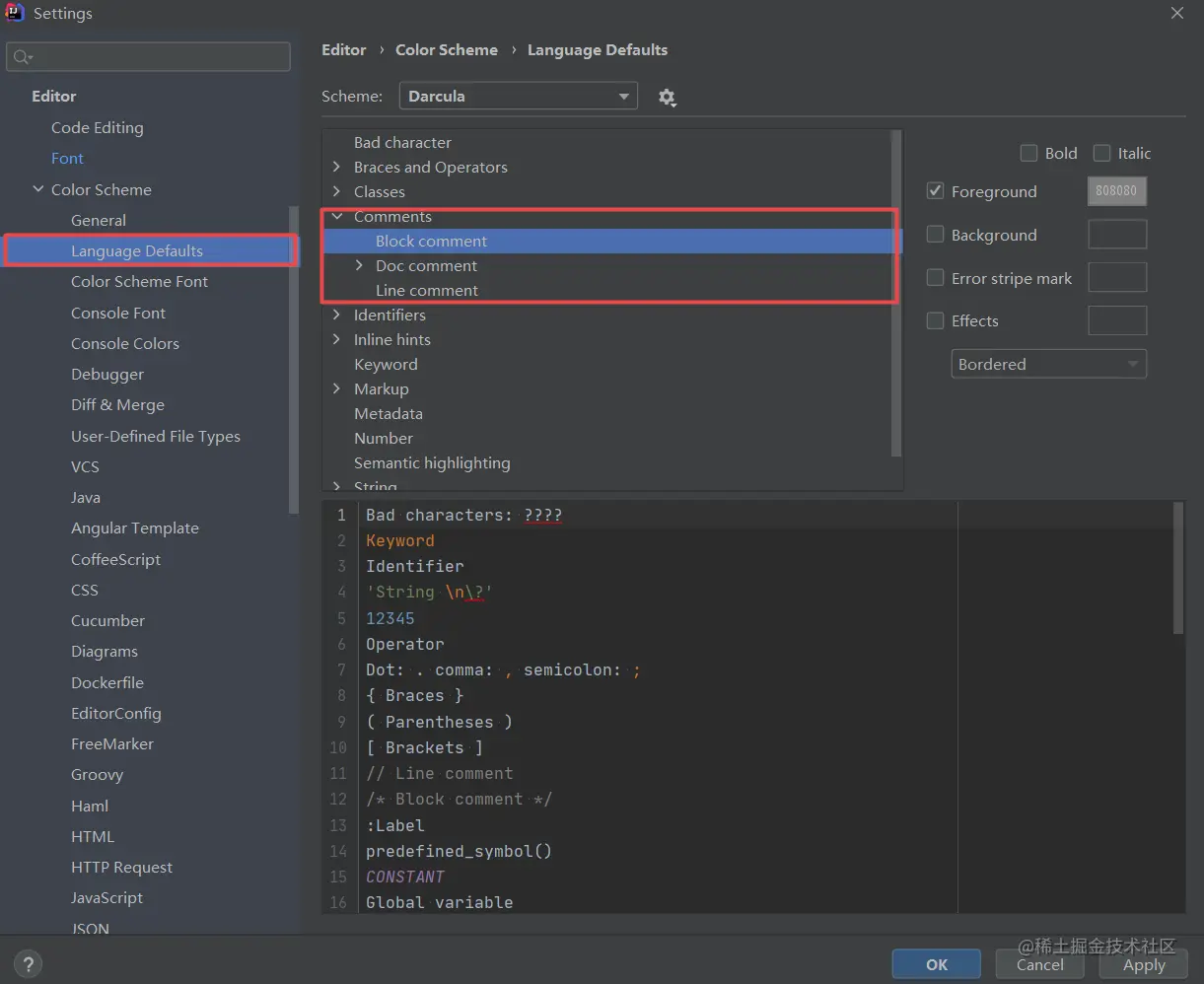Select Line comment in the list
This screenshot has height=984, width=1204.
pyautogui.click(x=427, y=290)
